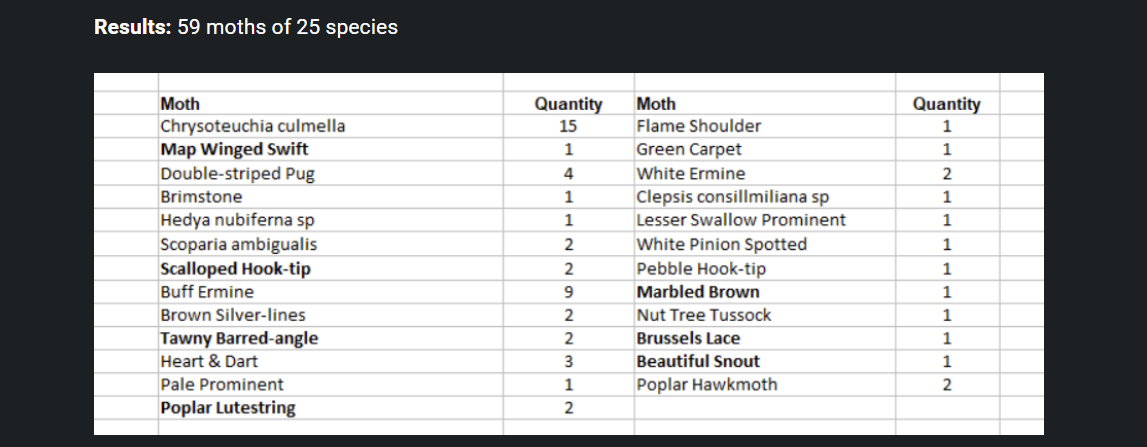Click the quantity 15 cell
This screenshot has width=1147, height=447.
coord(568,127)
